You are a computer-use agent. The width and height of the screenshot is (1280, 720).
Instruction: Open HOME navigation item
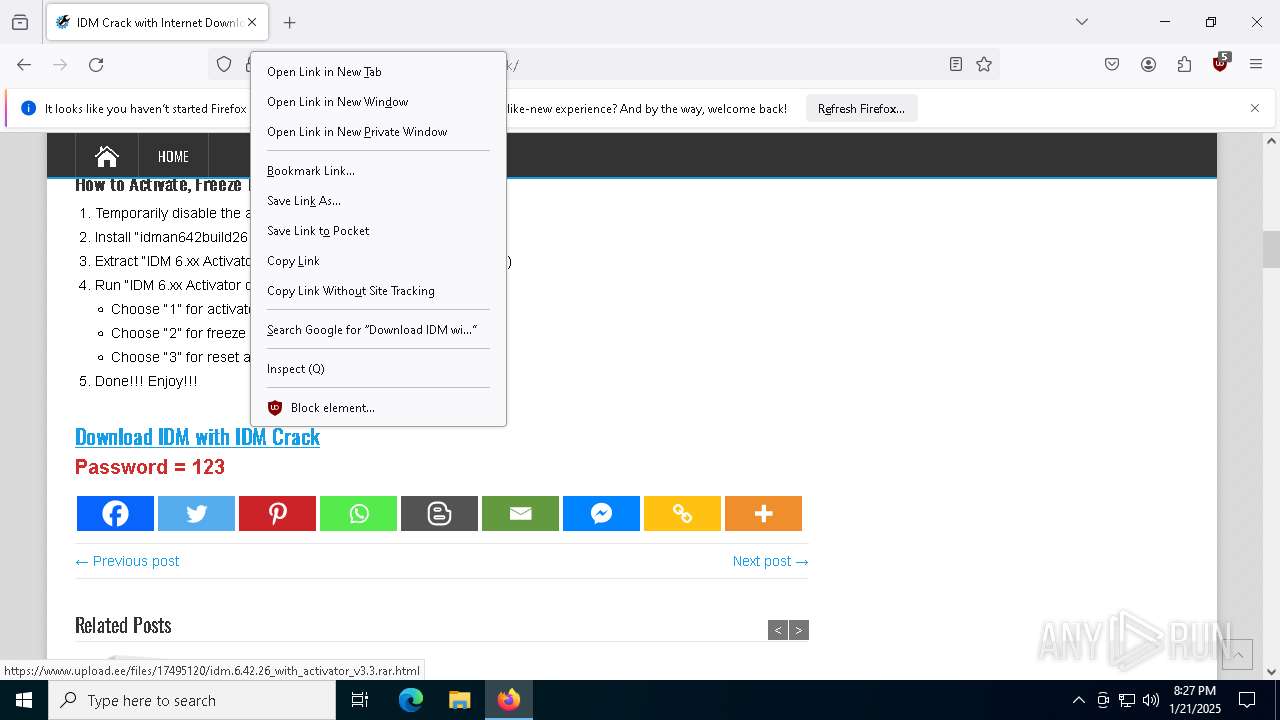[173, 156]
